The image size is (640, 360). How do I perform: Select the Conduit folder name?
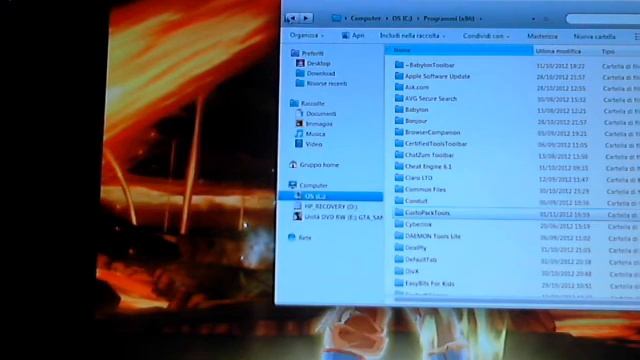click(416, 201)
